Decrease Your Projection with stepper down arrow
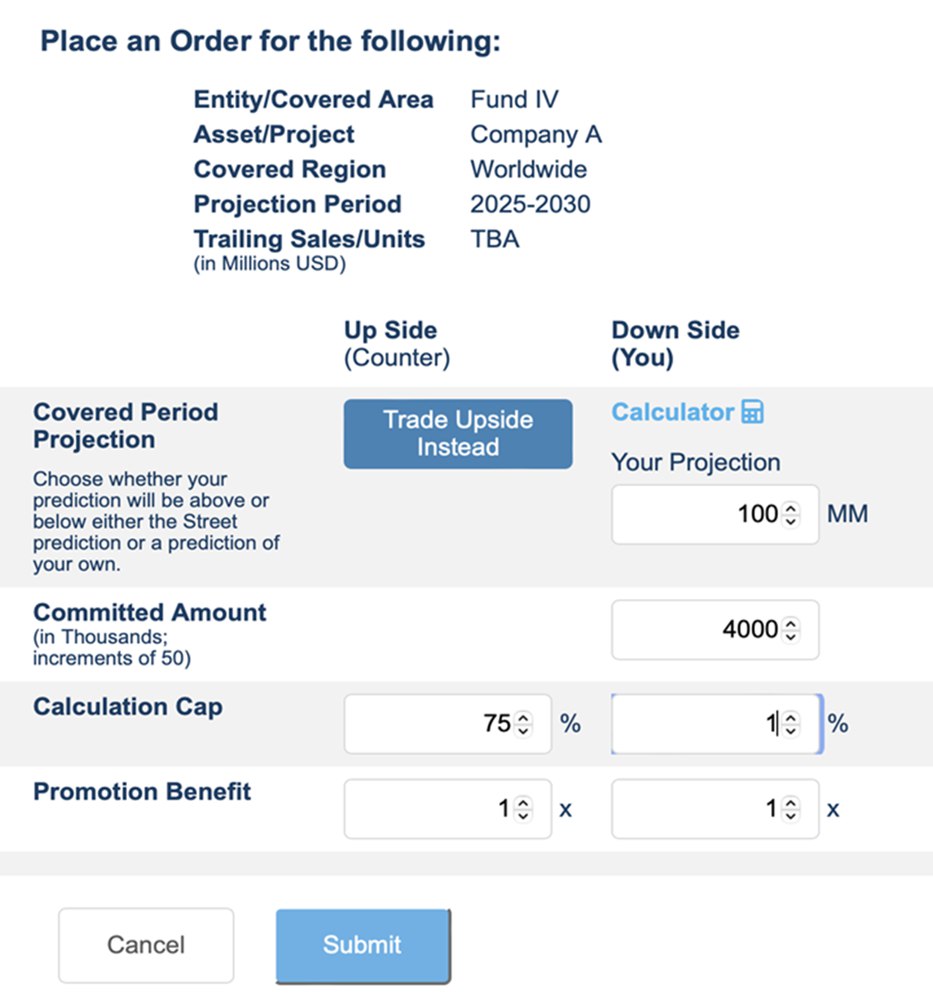 point(791,521)
